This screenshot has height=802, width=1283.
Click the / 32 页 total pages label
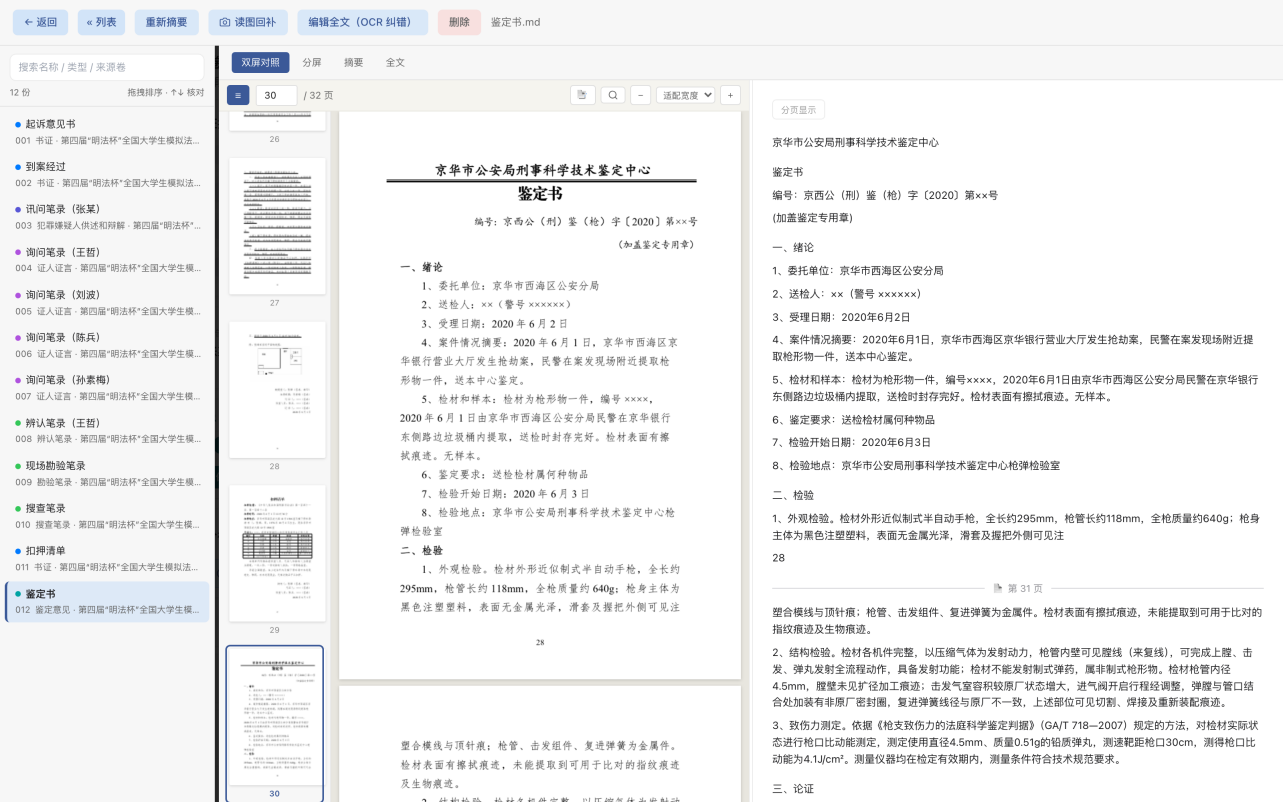[319, 95]
